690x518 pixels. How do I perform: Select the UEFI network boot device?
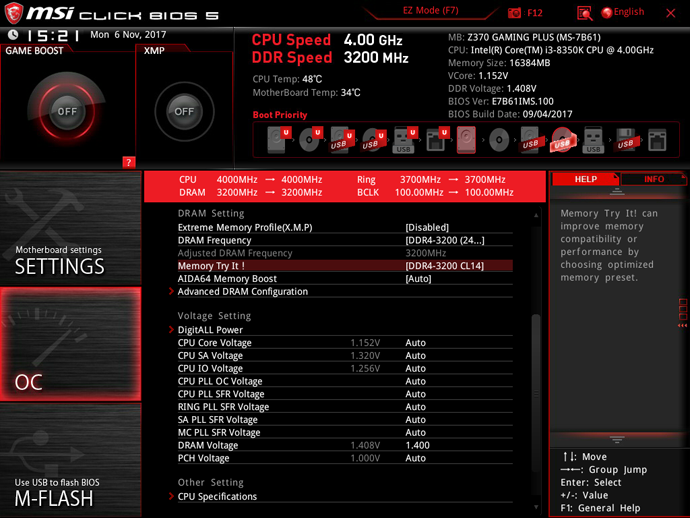(437, 140)
